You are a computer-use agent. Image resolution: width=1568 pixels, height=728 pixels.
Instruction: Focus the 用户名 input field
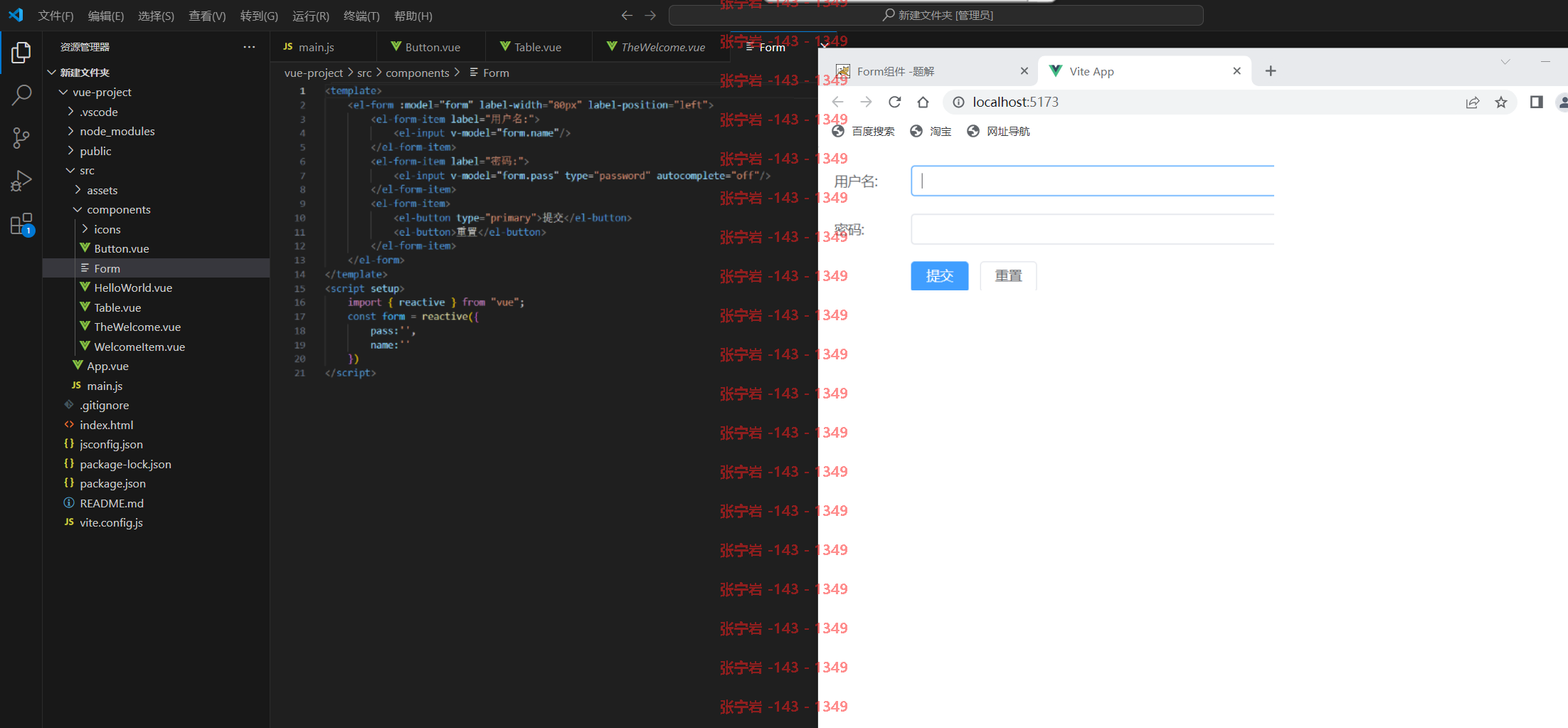[x=1093, y=181]
